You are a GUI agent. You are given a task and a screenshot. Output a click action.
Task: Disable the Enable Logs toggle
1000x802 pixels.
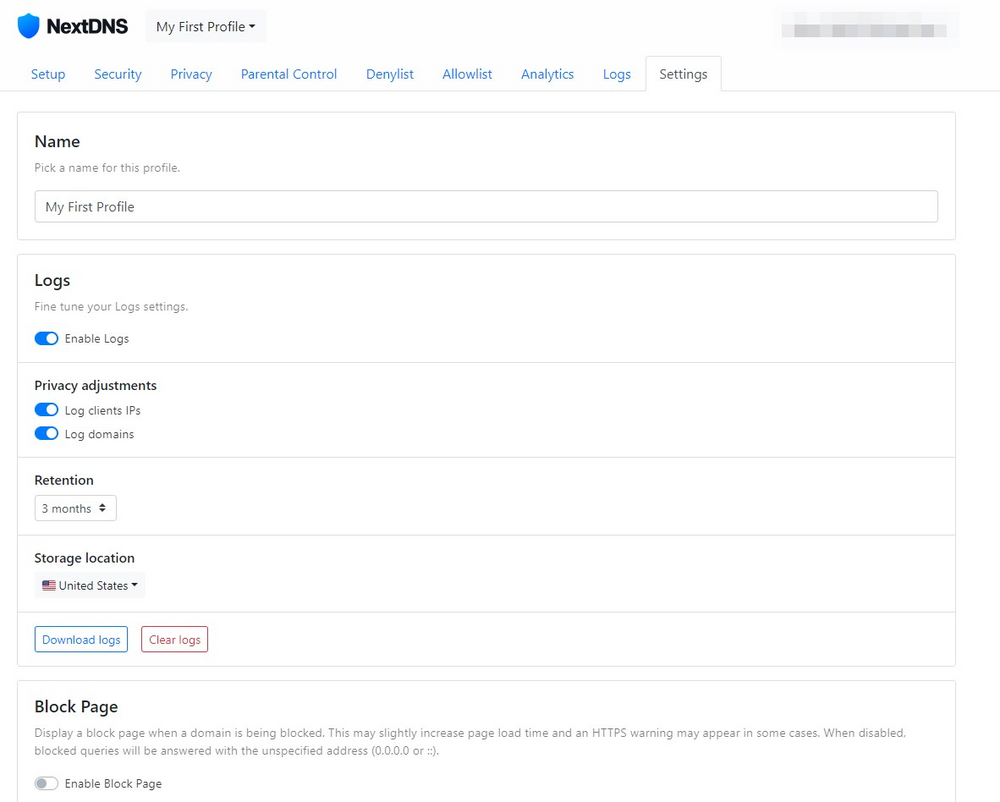click(46, 338)
